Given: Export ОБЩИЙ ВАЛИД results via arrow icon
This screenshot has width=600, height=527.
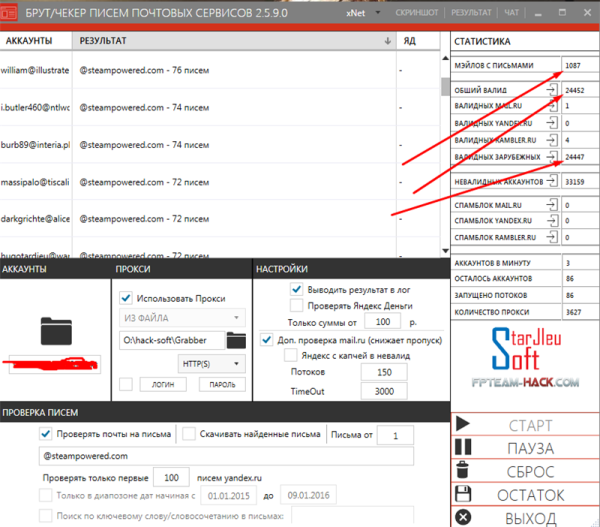Looking at the screenshot, I should click(x=551, y=90).
